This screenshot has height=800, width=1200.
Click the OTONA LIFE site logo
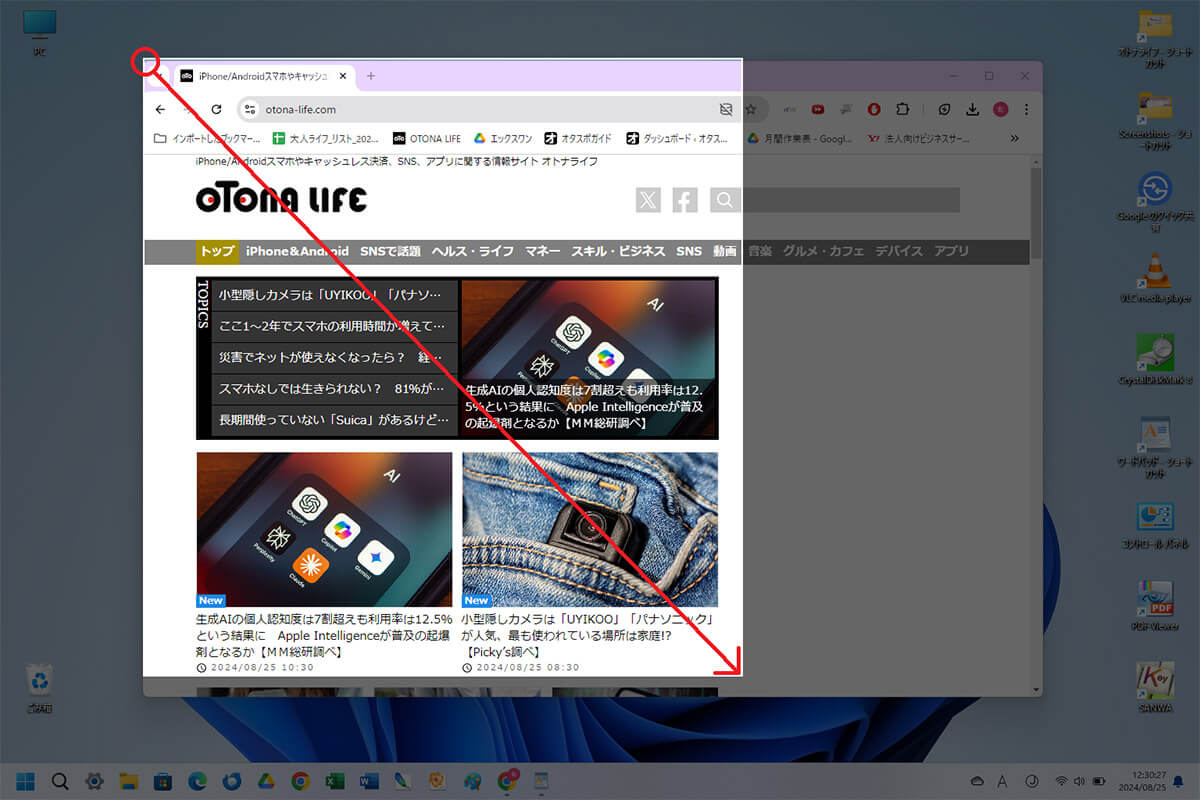[x=281, y=200]
